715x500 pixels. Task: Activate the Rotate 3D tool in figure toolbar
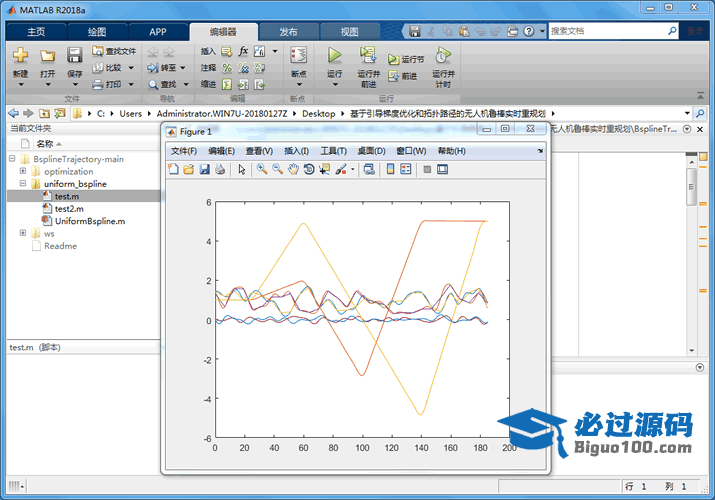coord(309,170)
